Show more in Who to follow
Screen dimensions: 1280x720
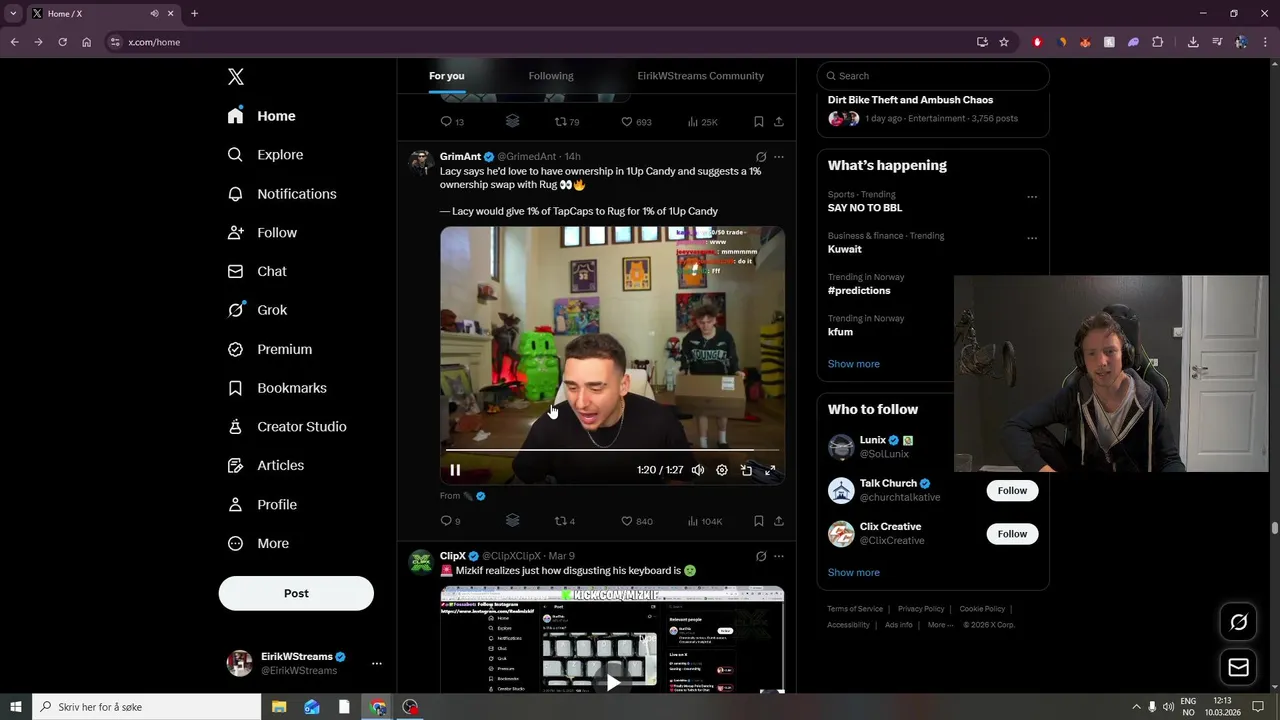pos(854,573)
